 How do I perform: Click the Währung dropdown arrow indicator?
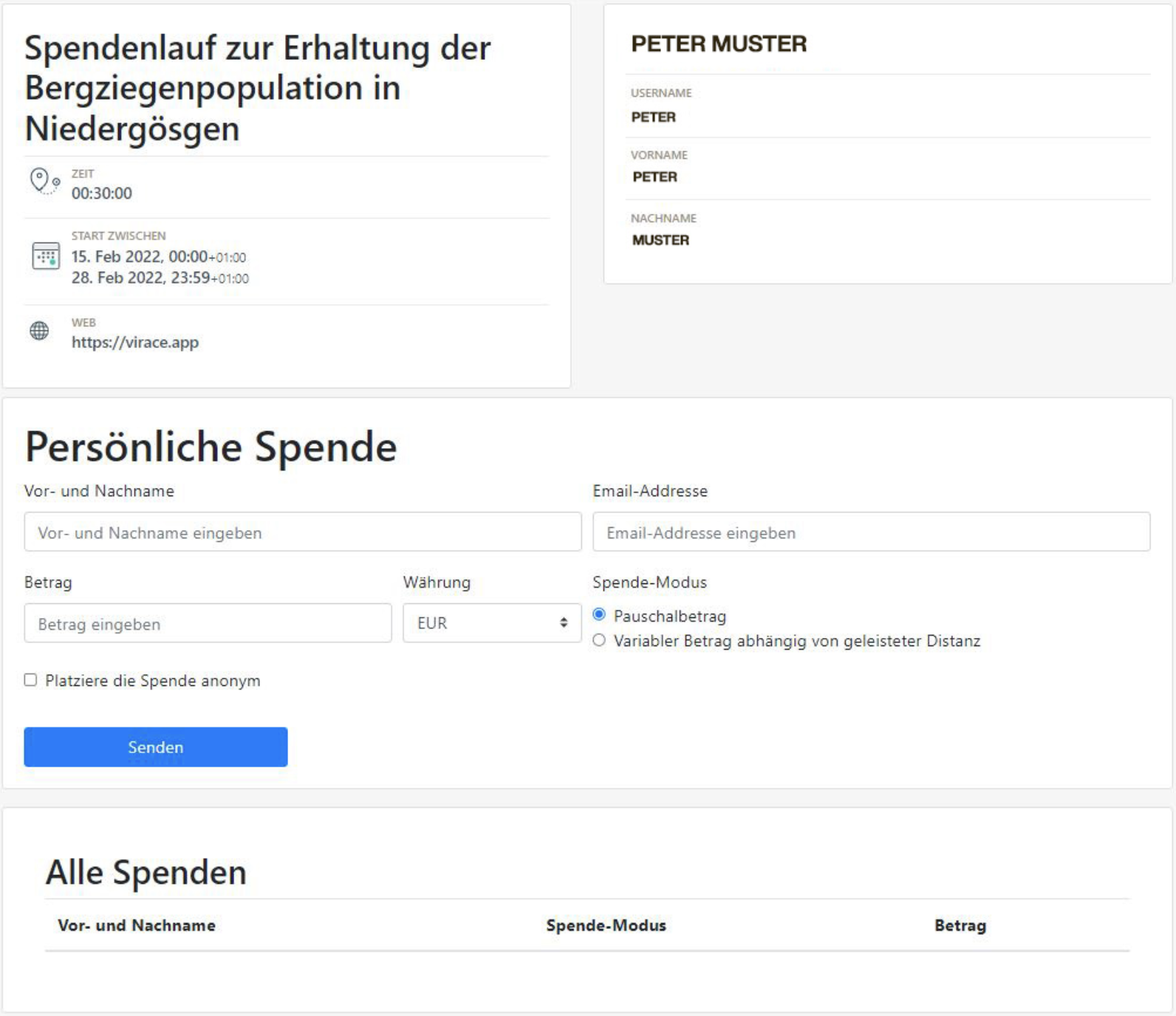[x=564, y=623]
